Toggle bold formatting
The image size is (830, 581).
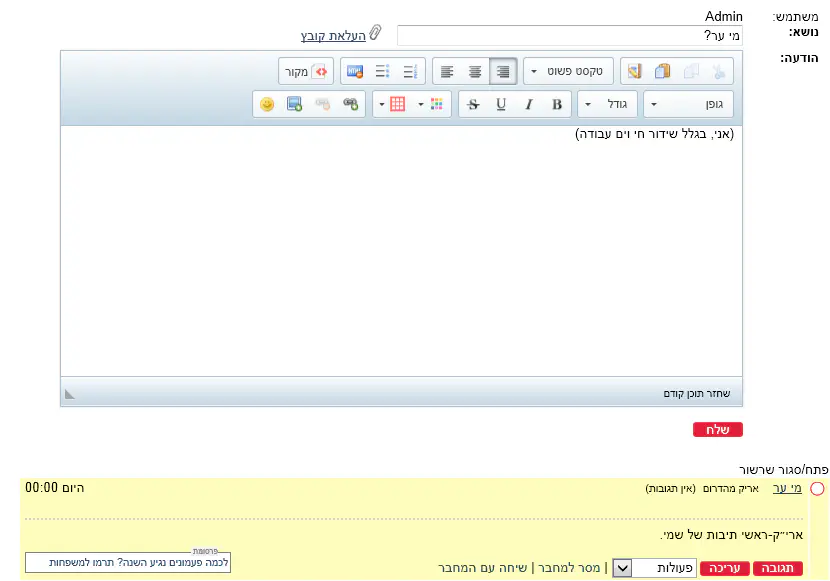[x=557, y=104]
